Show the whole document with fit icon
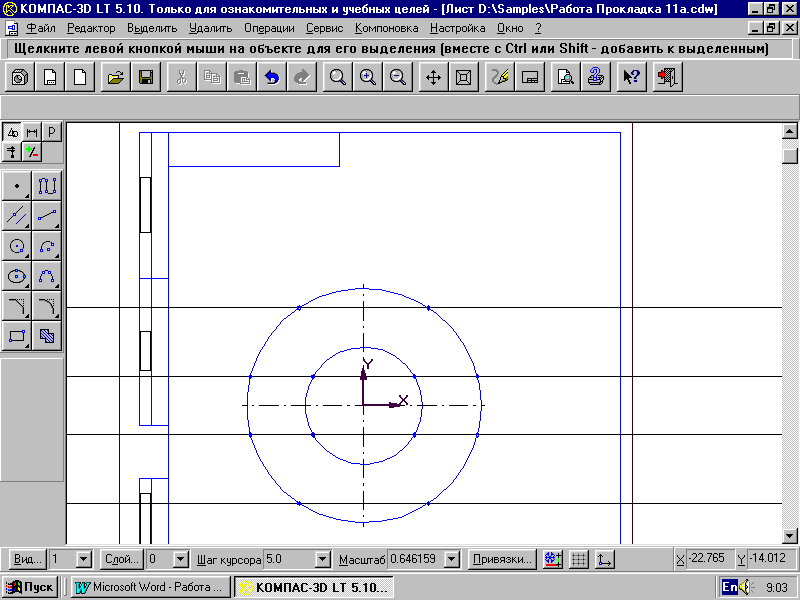The image size is (800, 600). tap(464, 77)
